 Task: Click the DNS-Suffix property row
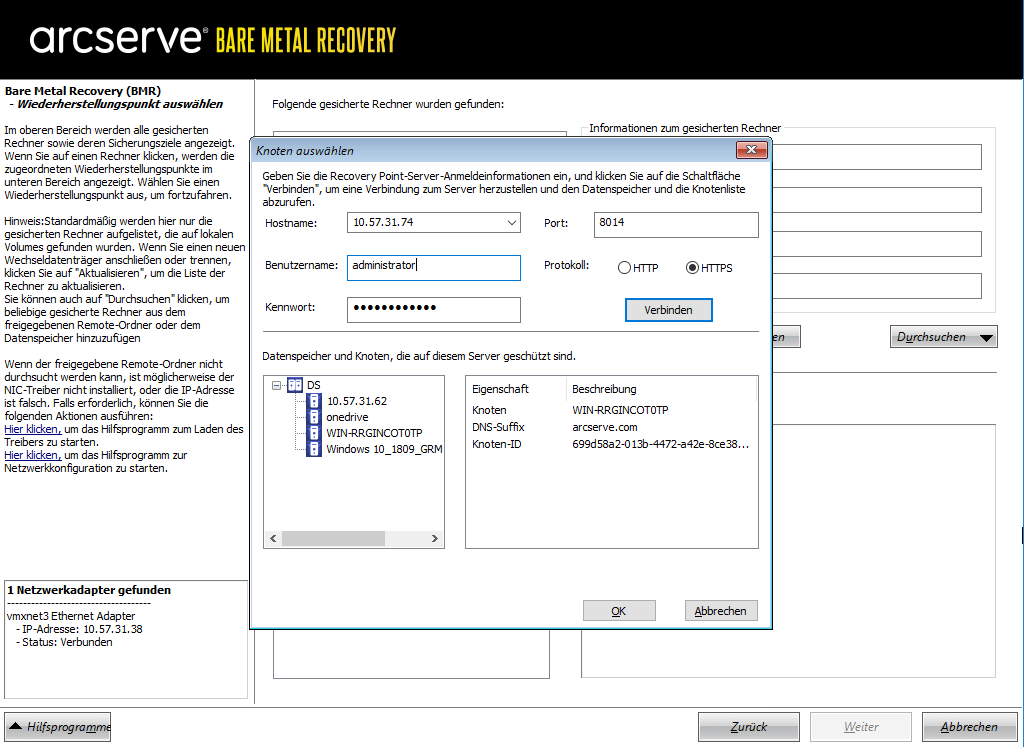[x=612, y=427]
